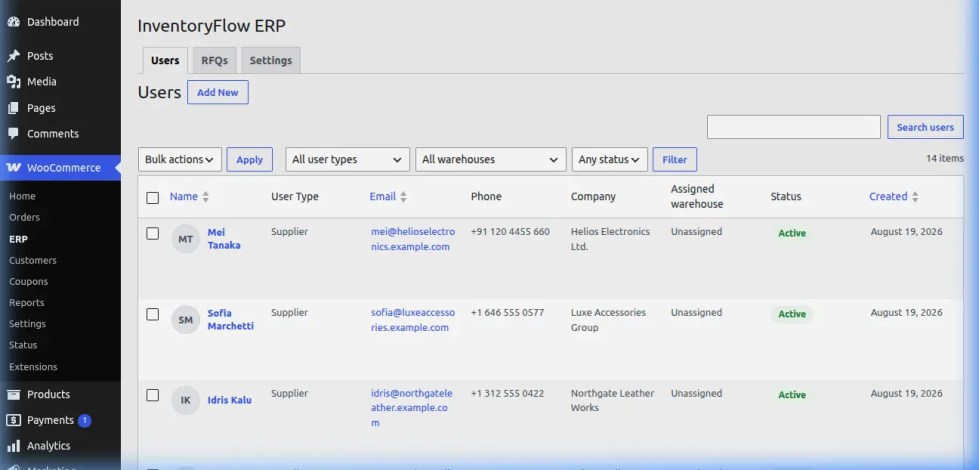
Task: Click company Northgate Leather Works
Action: 612,400
